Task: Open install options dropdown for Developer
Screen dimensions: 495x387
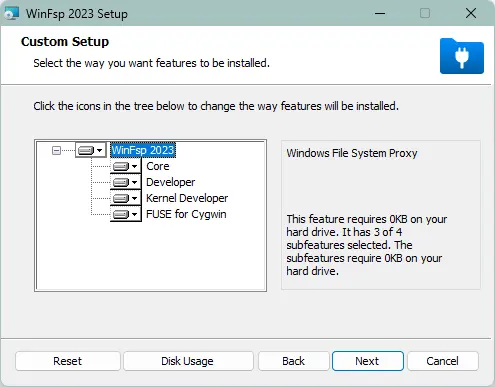Action: click(134, 182)
